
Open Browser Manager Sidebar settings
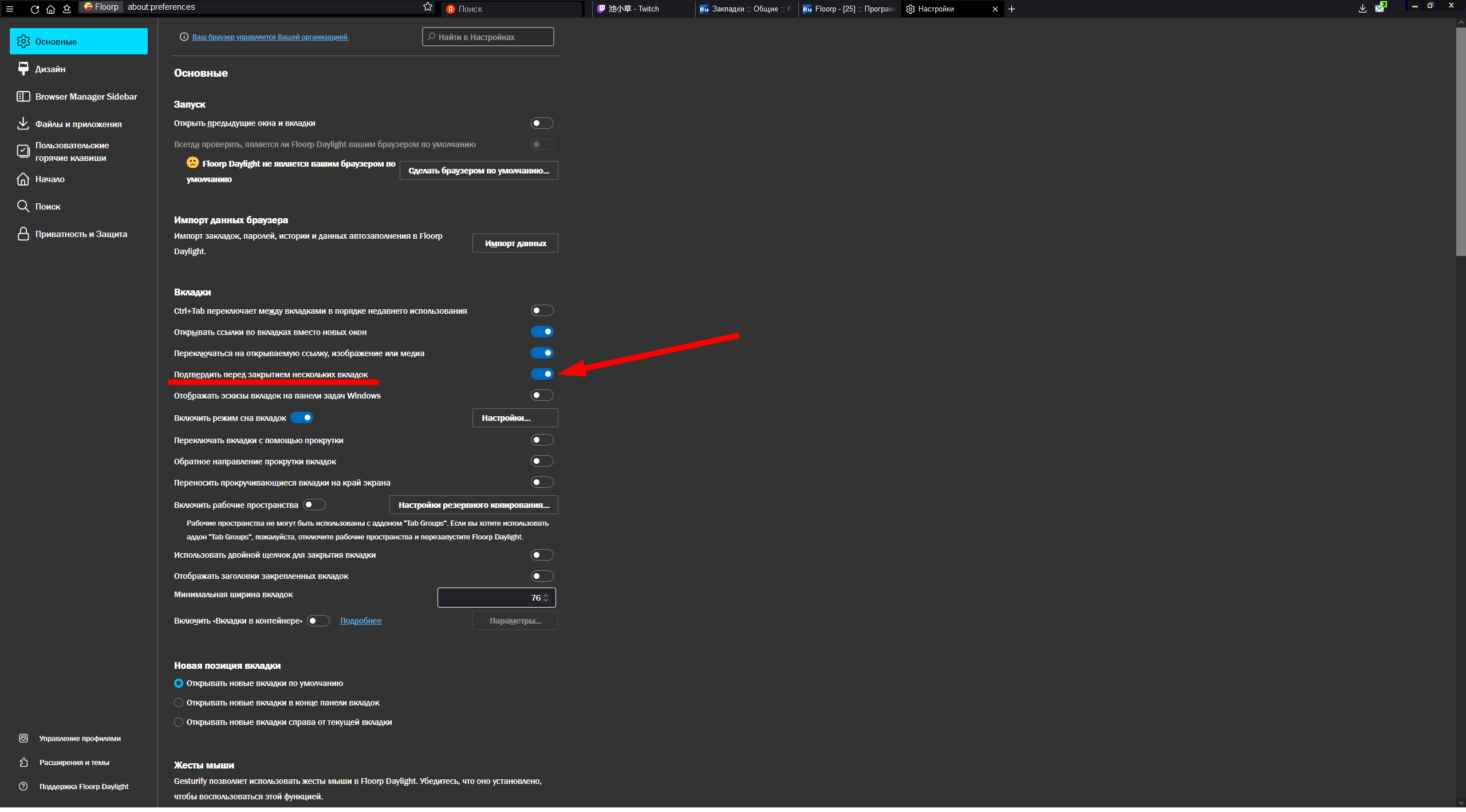tap(86, 97)
